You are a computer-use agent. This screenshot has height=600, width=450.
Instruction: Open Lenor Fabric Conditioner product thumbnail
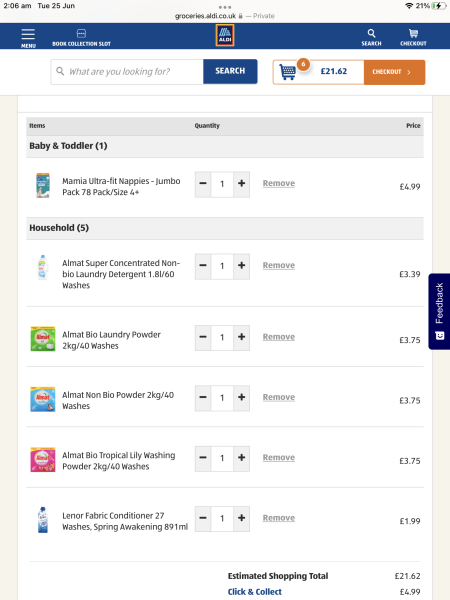coord(43,520)
